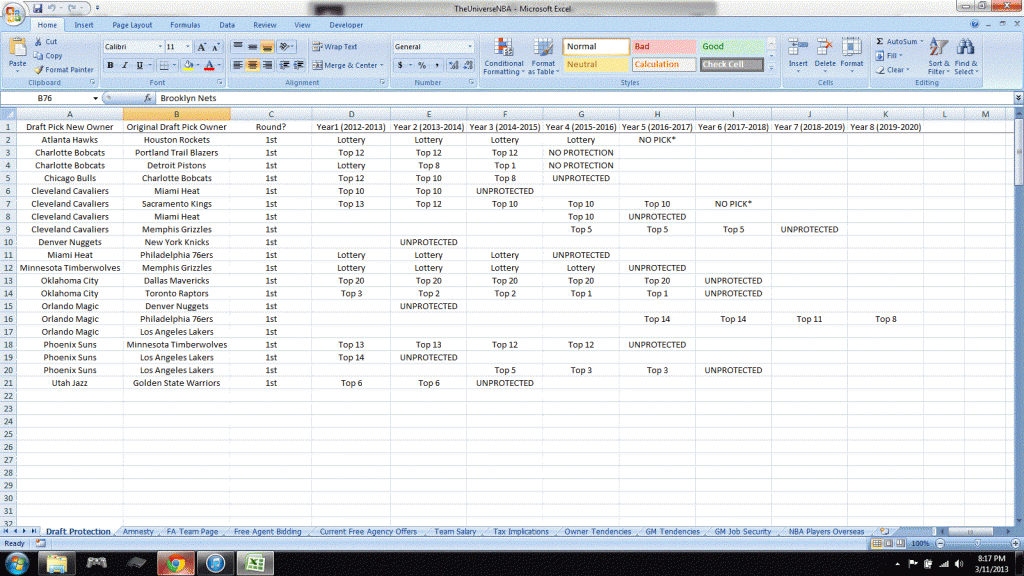Click the Merge & Center button
This screenshot has height=576, width=1024.
point(345,65)
